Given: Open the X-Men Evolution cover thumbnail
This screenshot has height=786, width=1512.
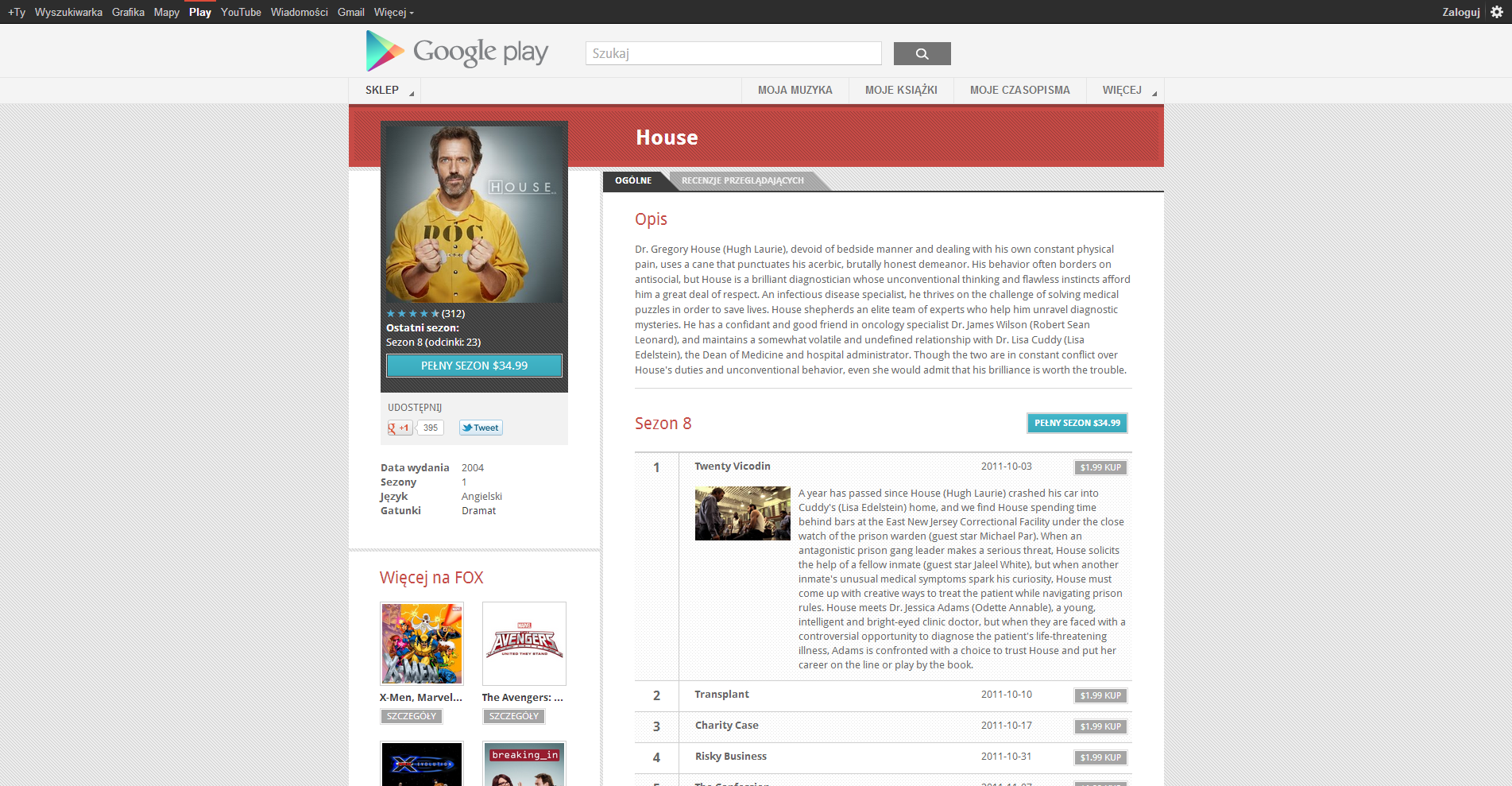Looking at the screenshot, I should 422,764.
